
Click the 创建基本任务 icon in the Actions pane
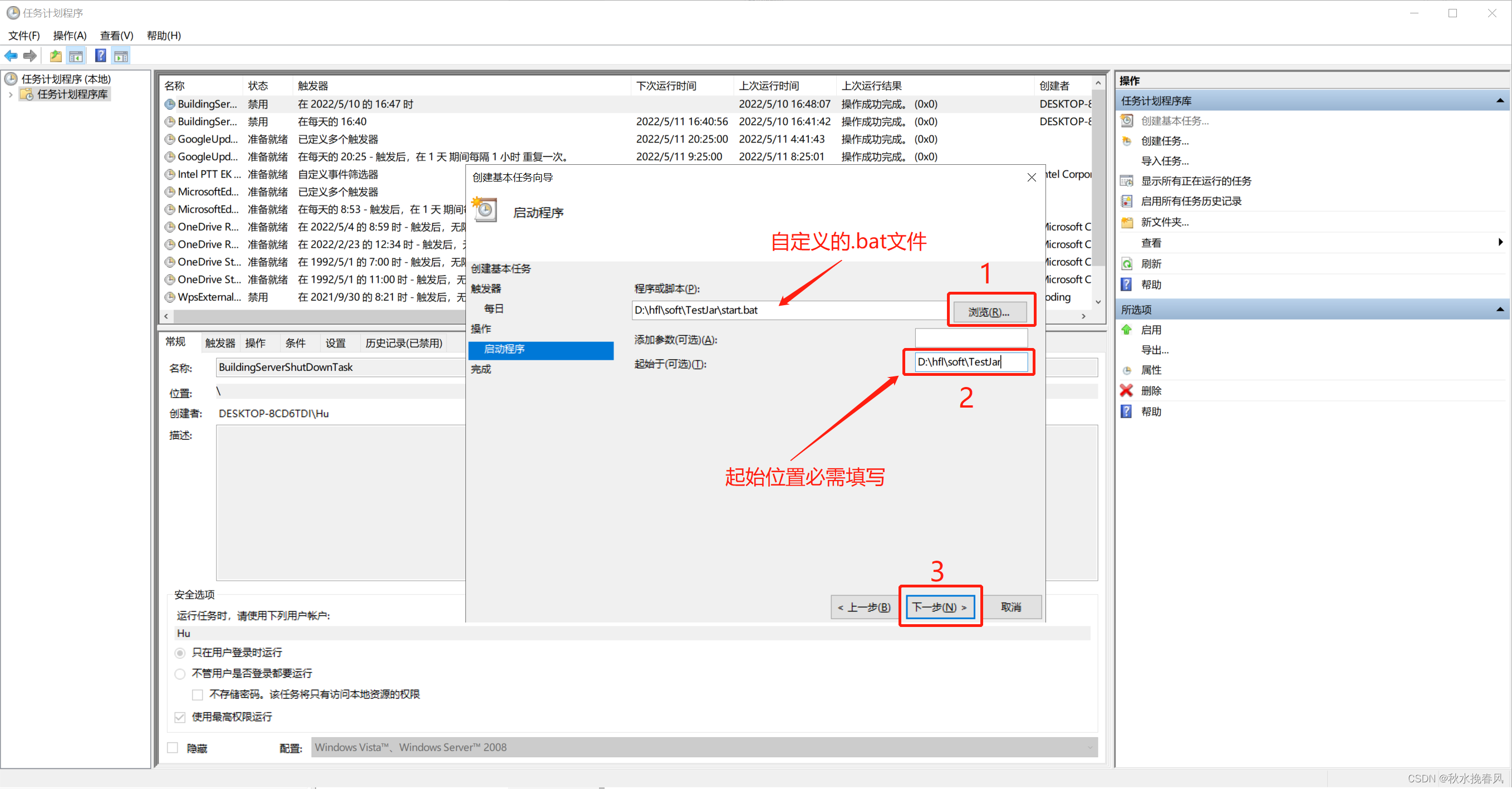click(x=1126, y=121)
